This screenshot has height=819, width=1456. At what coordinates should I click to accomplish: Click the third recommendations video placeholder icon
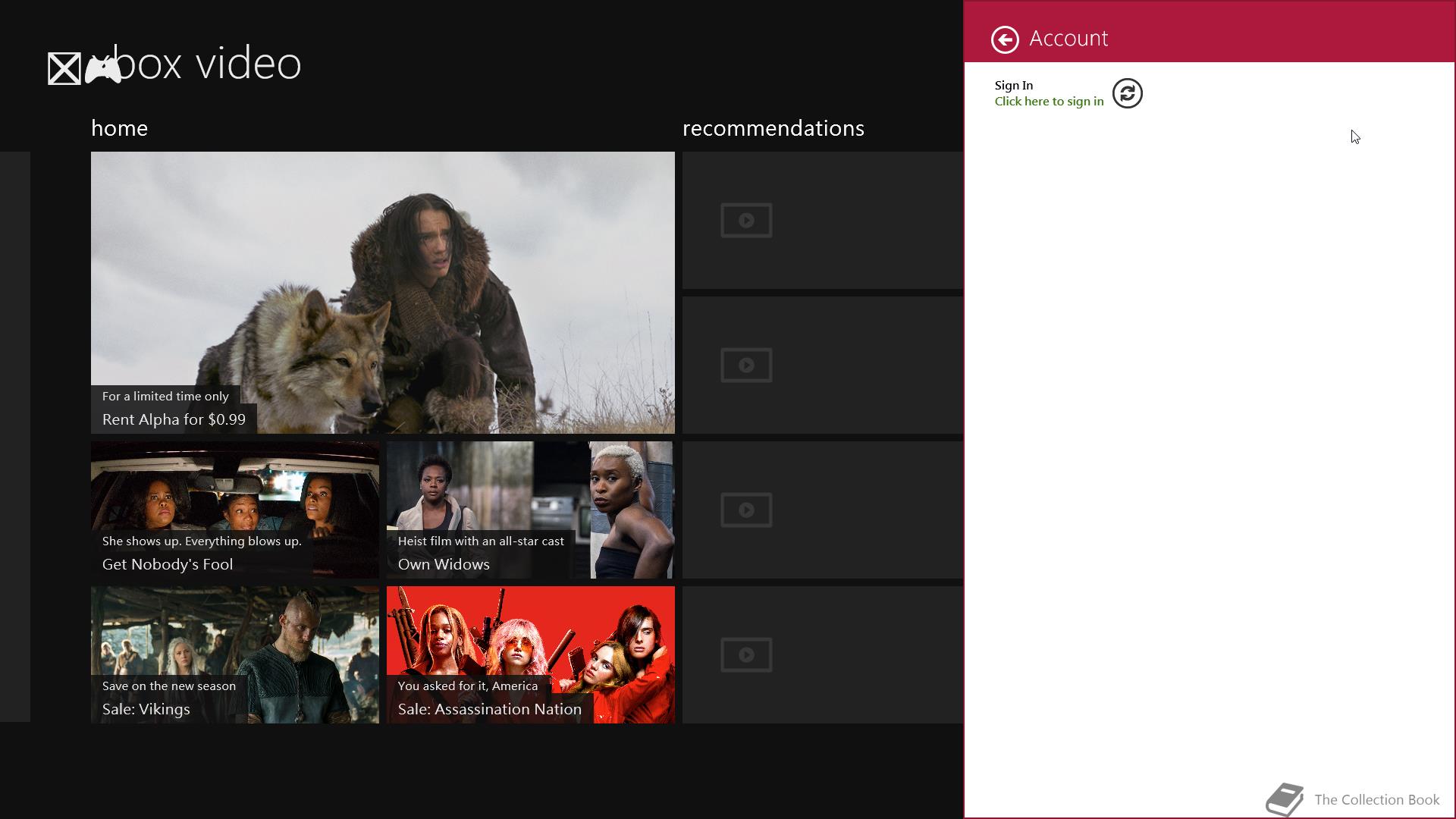746,510
